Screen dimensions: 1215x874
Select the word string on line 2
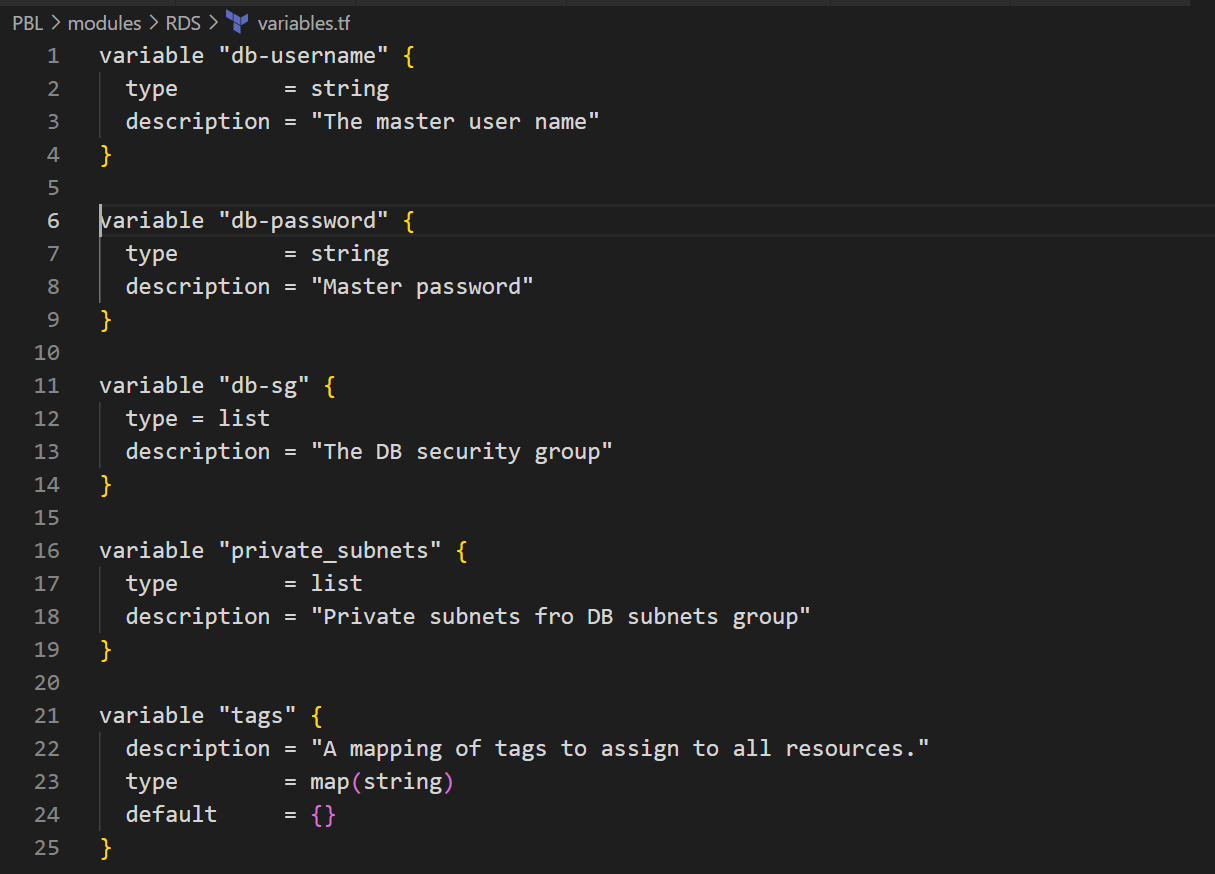click(350, 88)
